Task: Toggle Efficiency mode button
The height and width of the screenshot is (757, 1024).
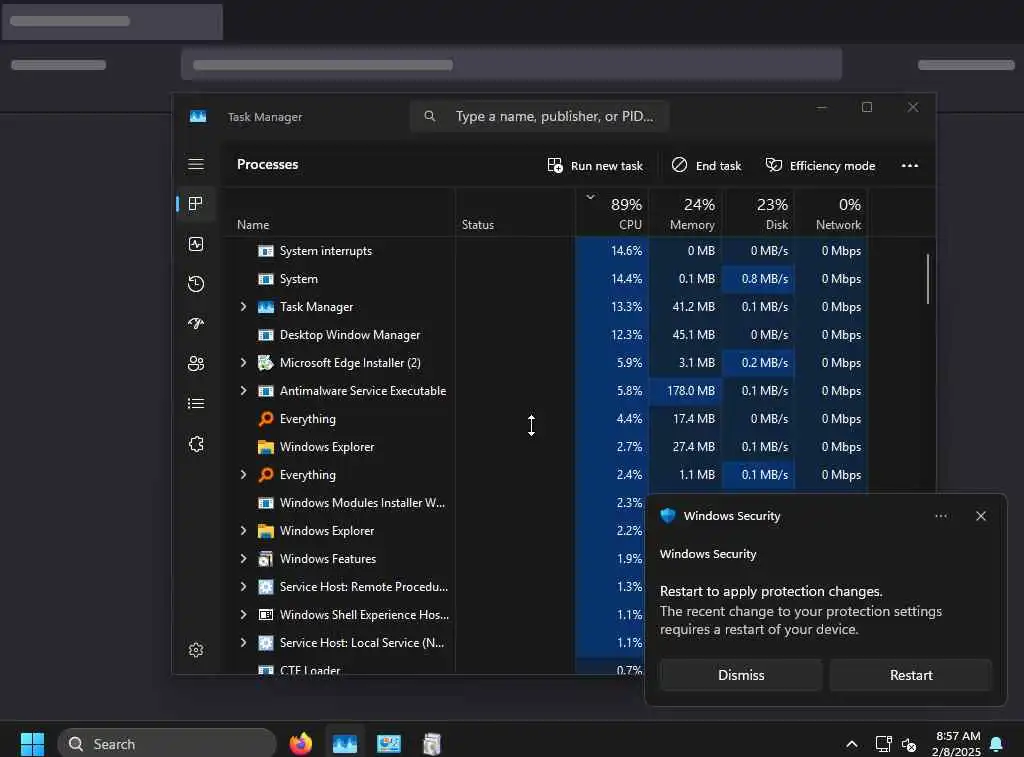Action: pos(820,165)
